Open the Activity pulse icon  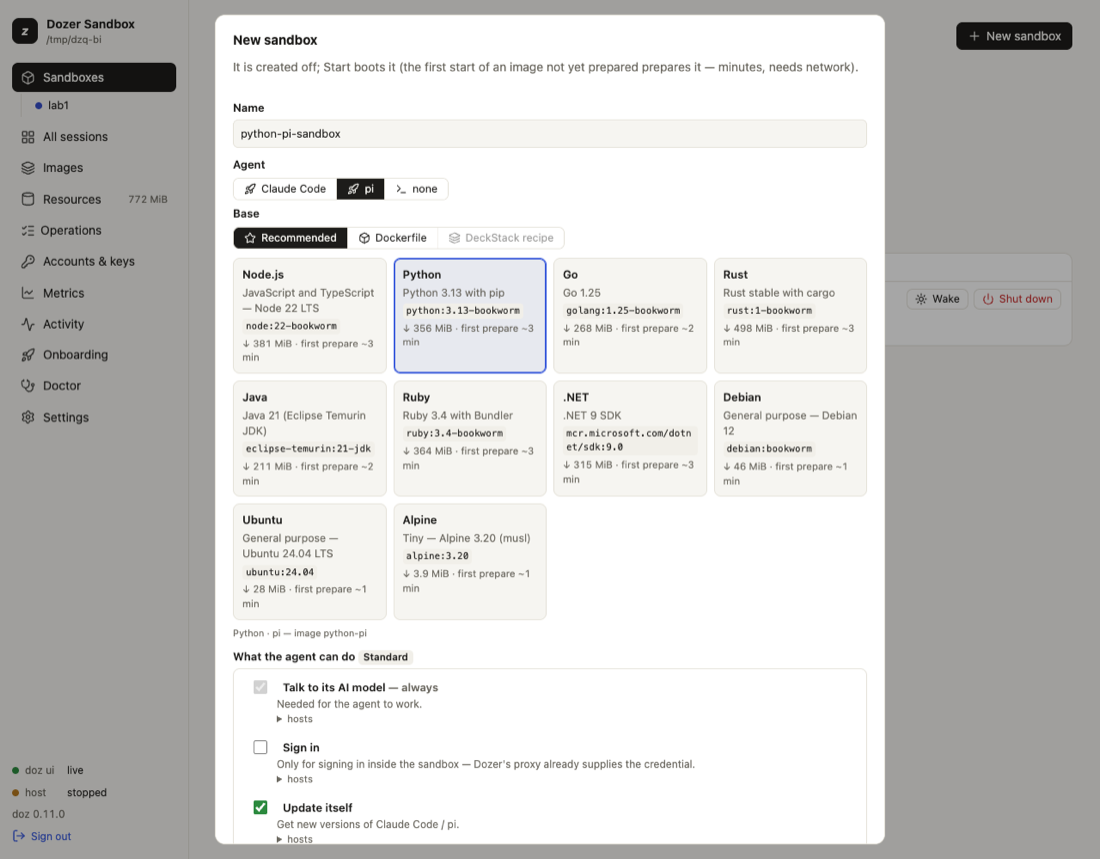click(x=28, y=324)
